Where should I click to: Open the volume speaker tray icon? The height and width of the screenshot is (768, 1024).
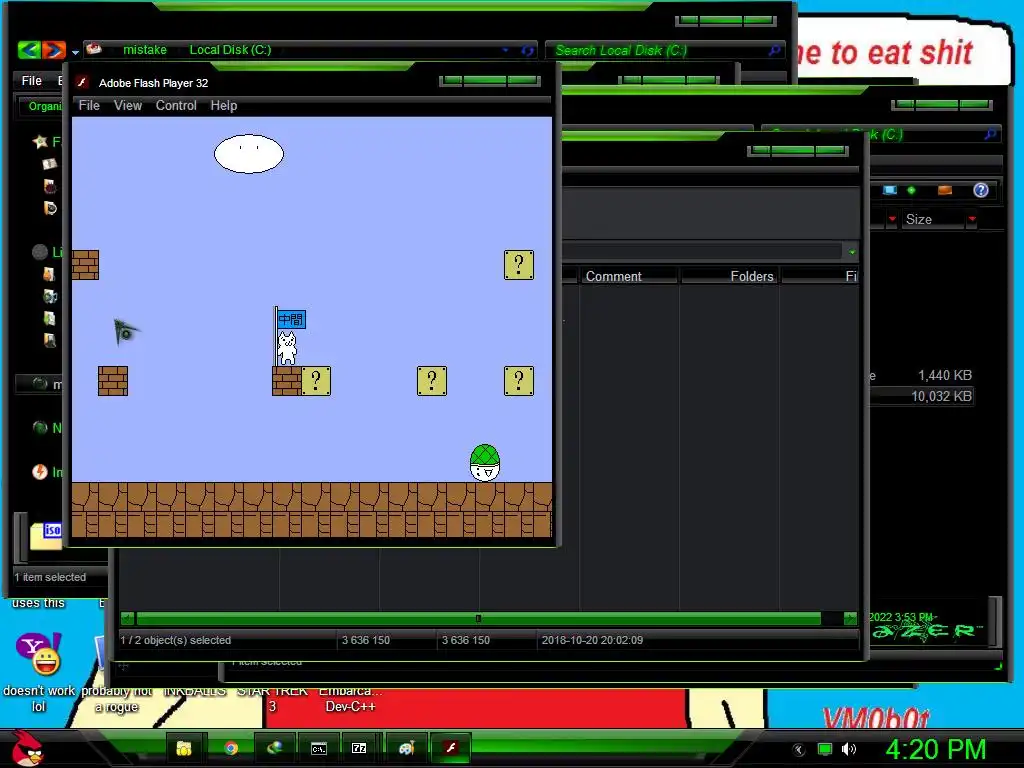(x=848, y=749)
